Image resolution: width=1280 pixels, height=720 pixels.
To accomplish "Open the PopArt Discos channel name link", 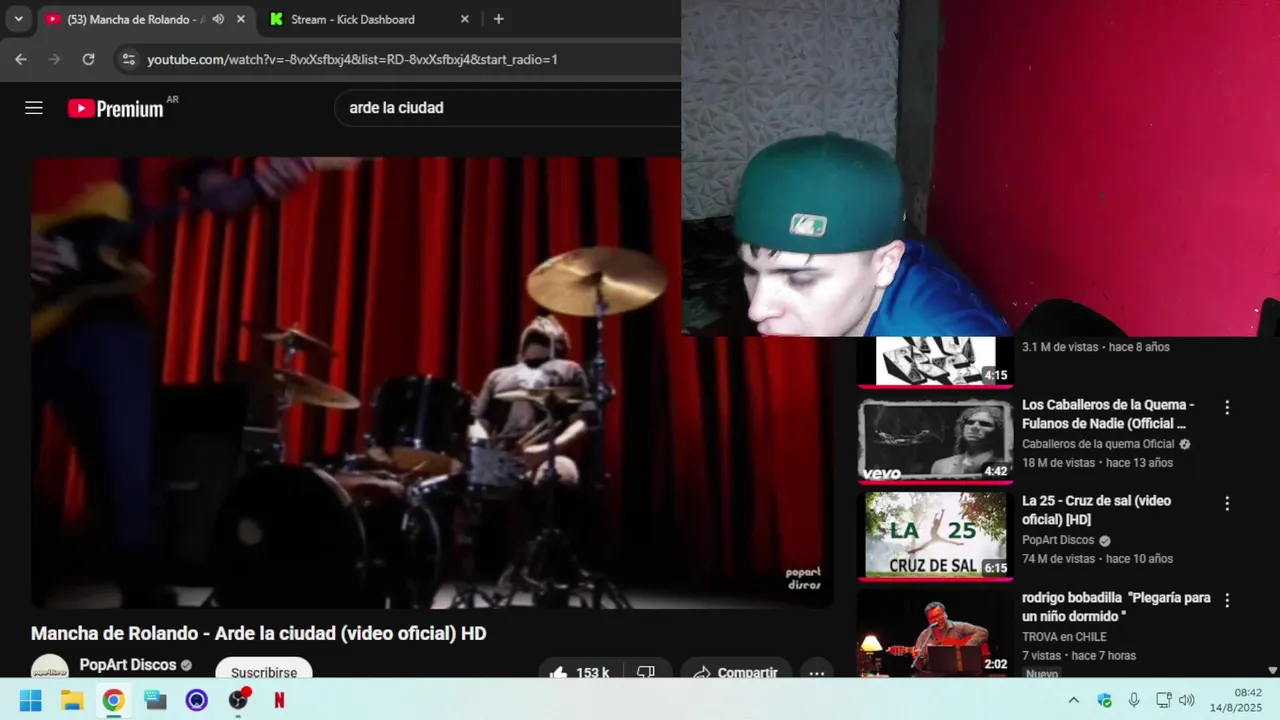I will click(x=128, y=665).
